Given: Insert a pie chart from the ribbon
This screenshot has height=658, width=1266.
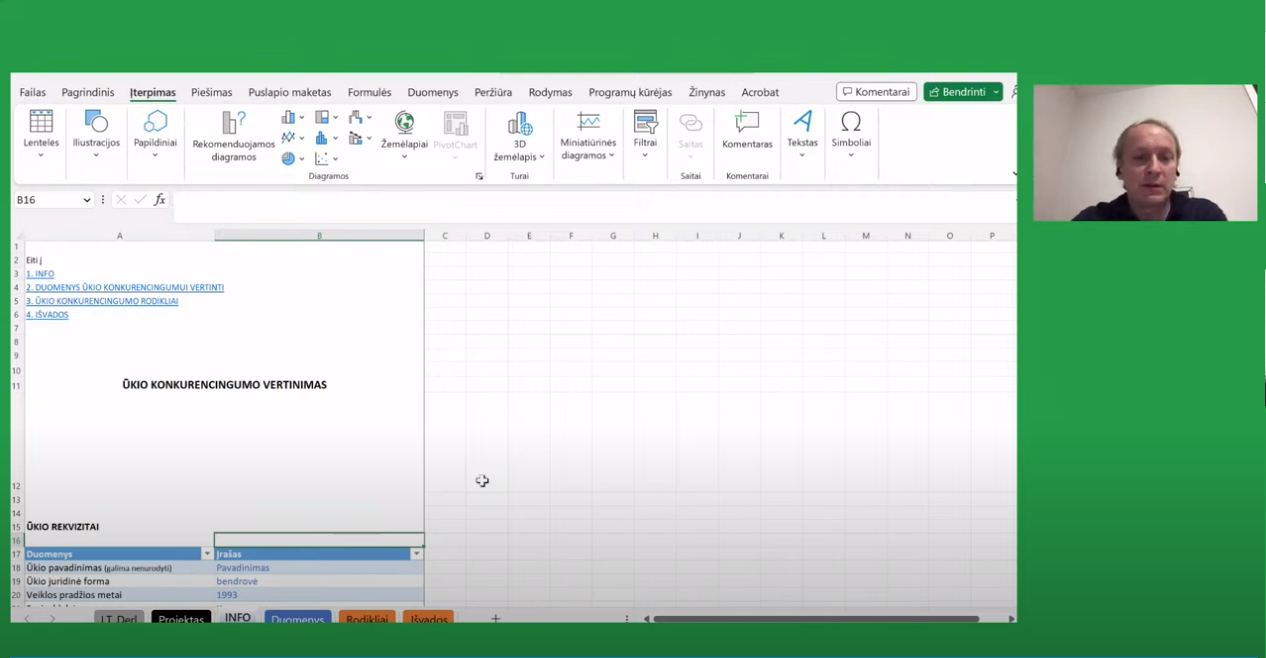Looking at the screenshot, I should [x=288, y=158].
